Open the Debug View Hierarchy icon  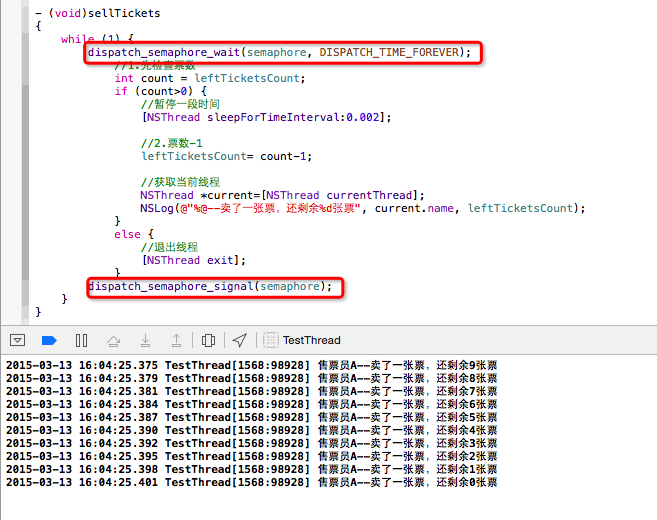coord(208,340)
